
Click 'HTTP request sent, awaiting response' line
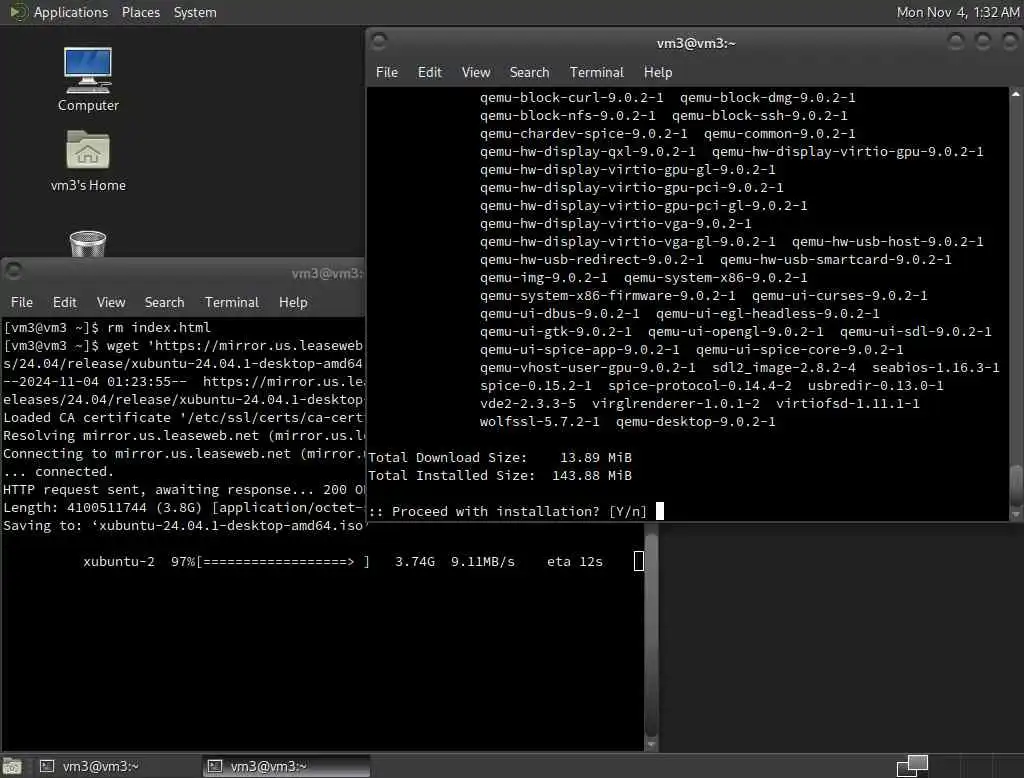click(183, 489)
